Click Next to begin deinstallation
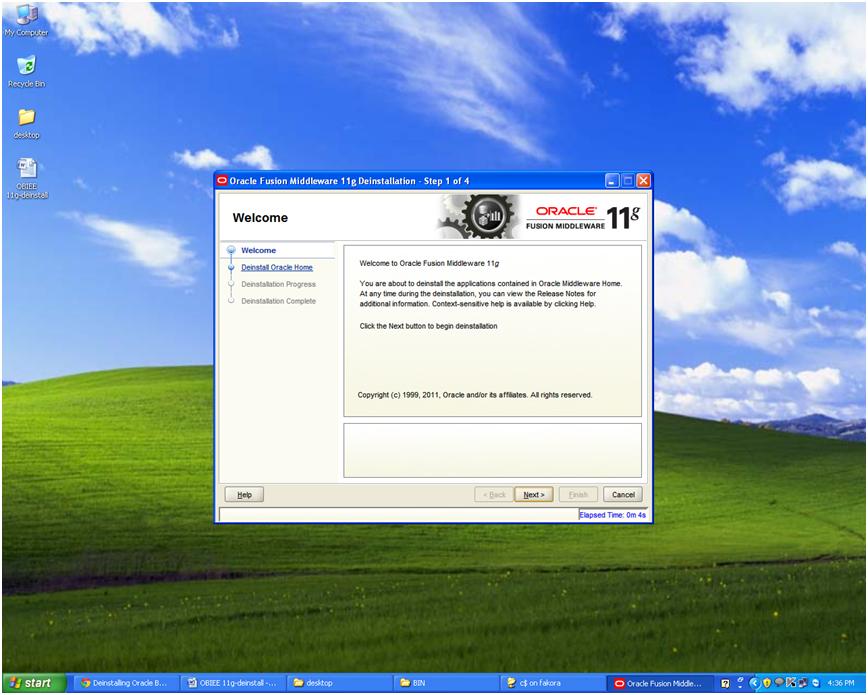868x695 pixels. tap(534, 495)
